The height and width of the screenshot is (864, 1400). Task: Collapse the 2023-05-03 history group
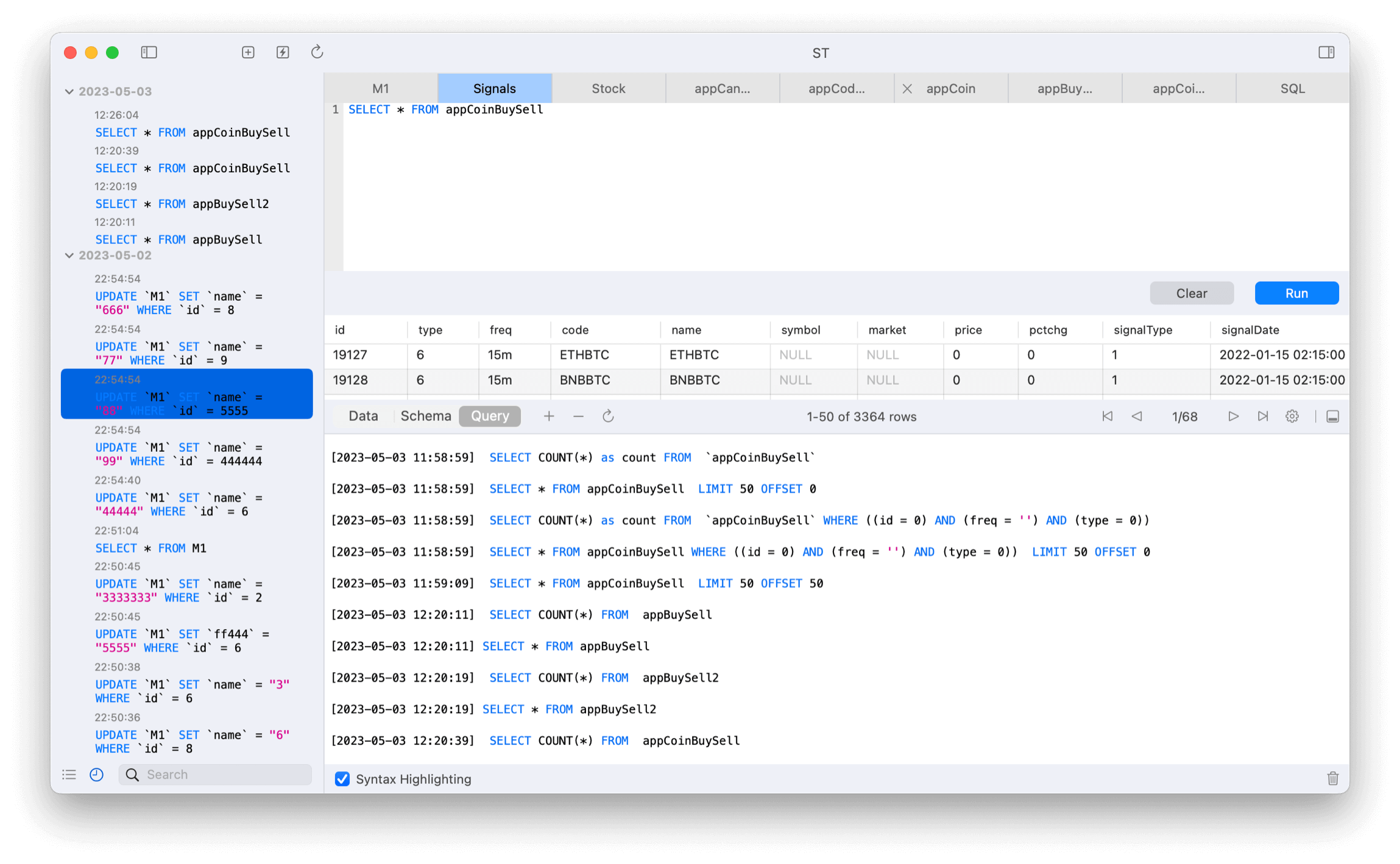point(69,91)
